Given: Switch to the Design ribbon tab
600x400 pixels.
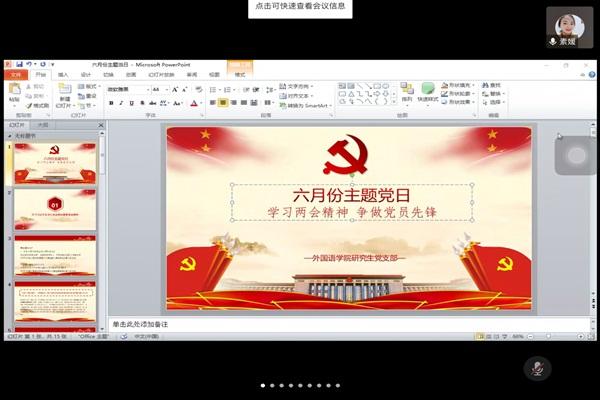Looking at the screenshot, I should pyautogui.click(x=86, y=75).
